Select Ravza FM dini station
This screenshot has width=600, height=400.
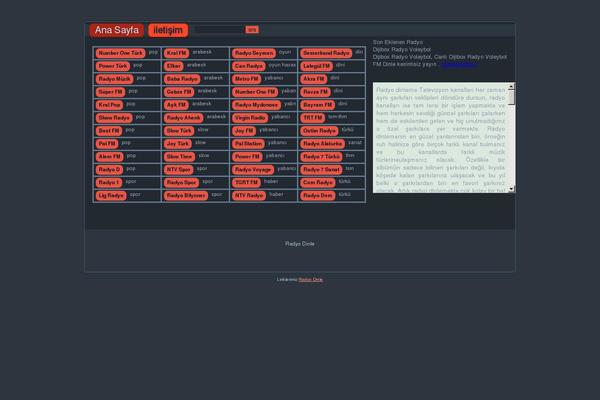315,92
